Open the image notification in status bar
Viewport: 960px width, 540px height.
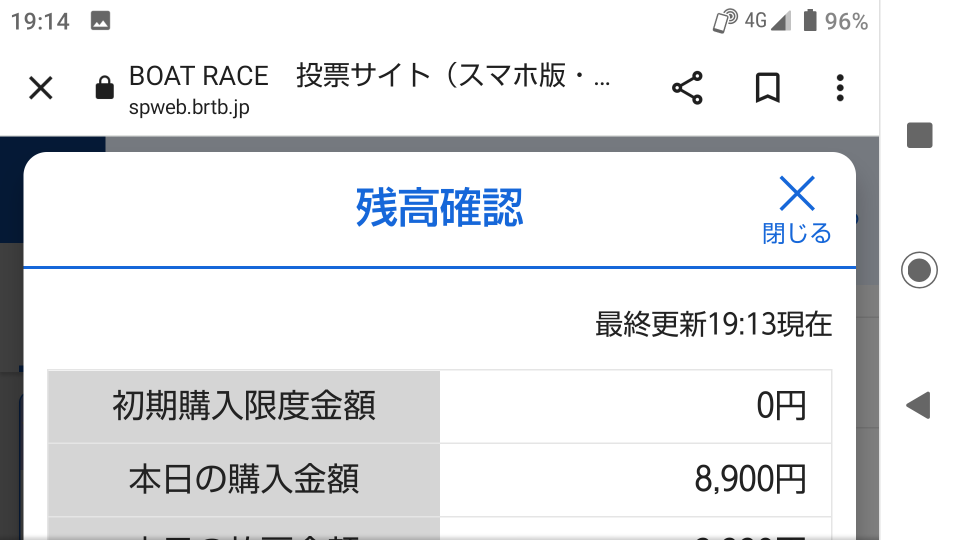pyautogui.click(x=100, y=21)
